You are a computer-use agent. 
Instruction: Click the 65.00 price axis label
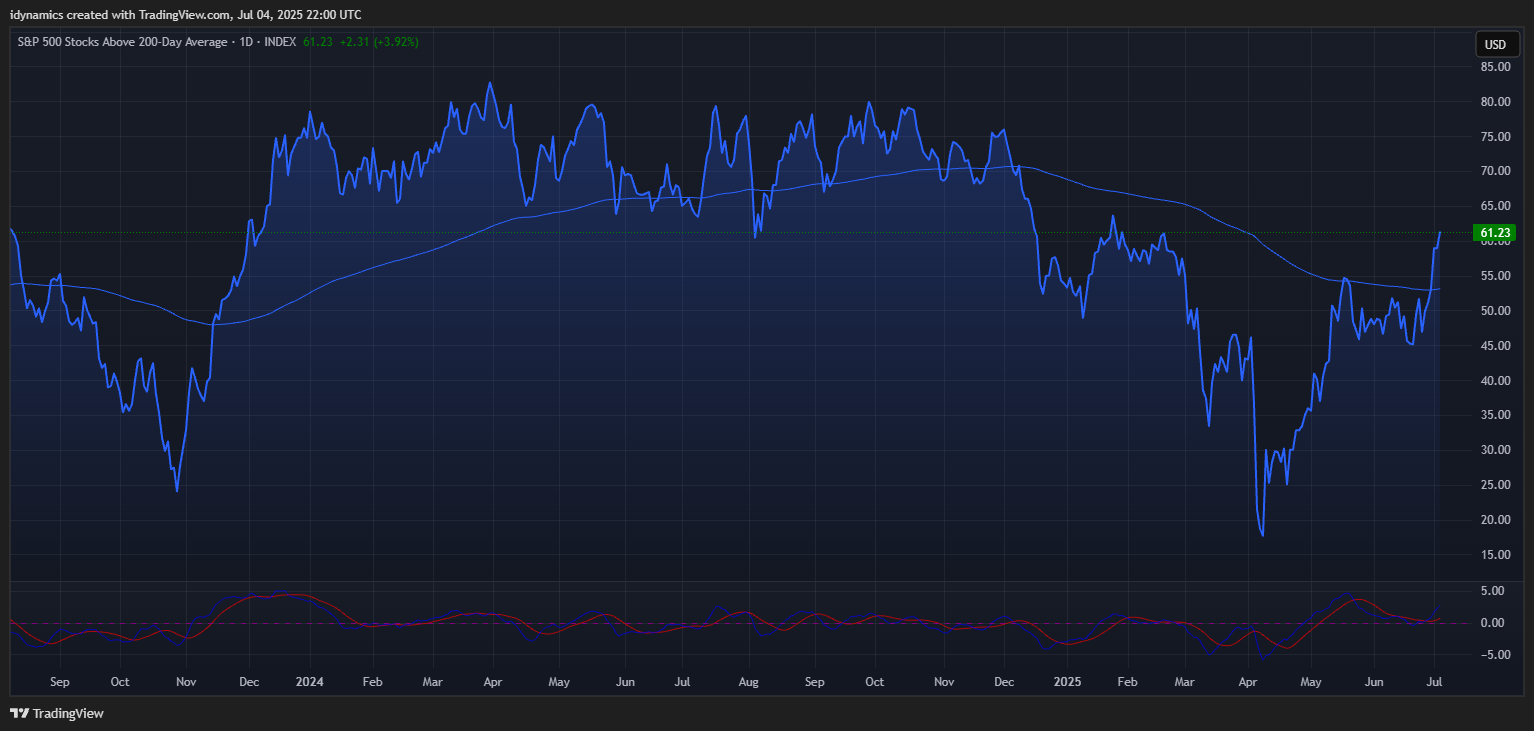(x=1495, y=206)
